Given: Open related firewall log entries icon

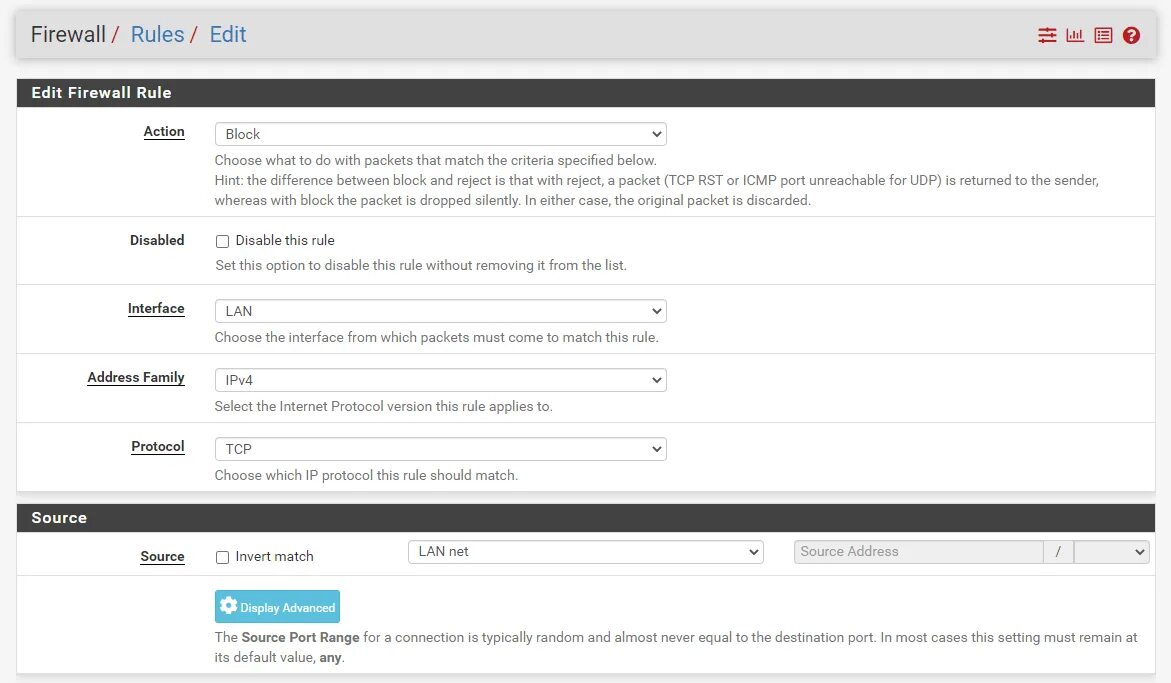Looking at the screenshot, I should click(1103, 35).
